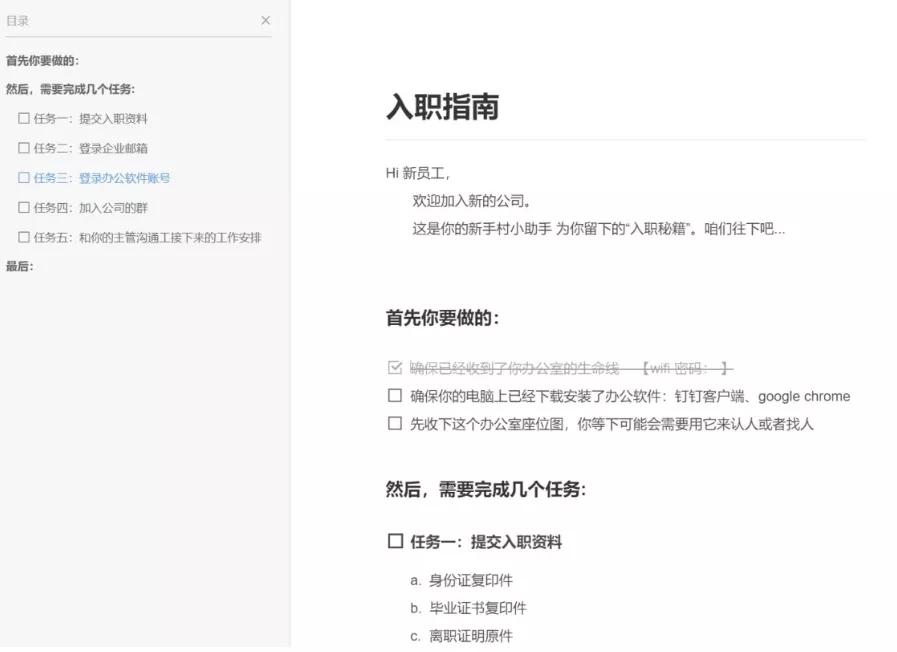Check the 任务二：登录企业邮箱 sidebar checkbox
The image size is (897, 652).
[22, 148]
